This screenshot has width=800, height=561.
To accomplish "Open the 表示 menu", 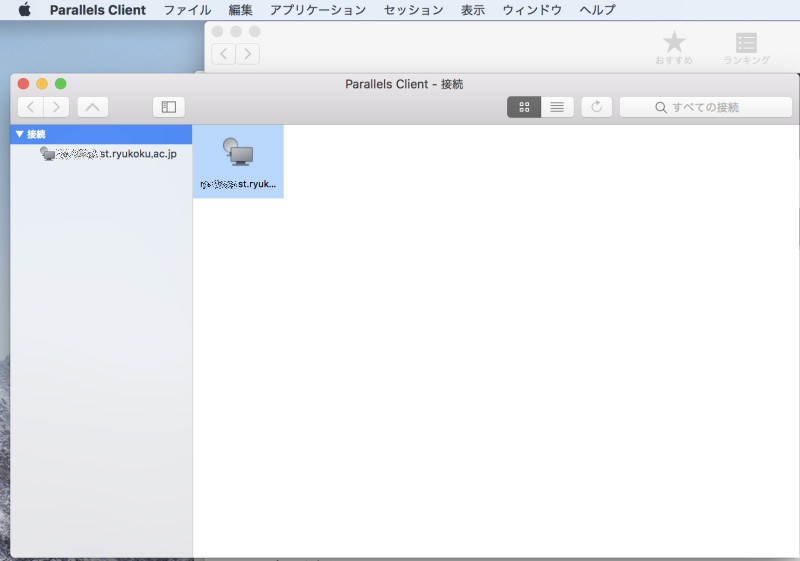I will [x=473, y=10].
